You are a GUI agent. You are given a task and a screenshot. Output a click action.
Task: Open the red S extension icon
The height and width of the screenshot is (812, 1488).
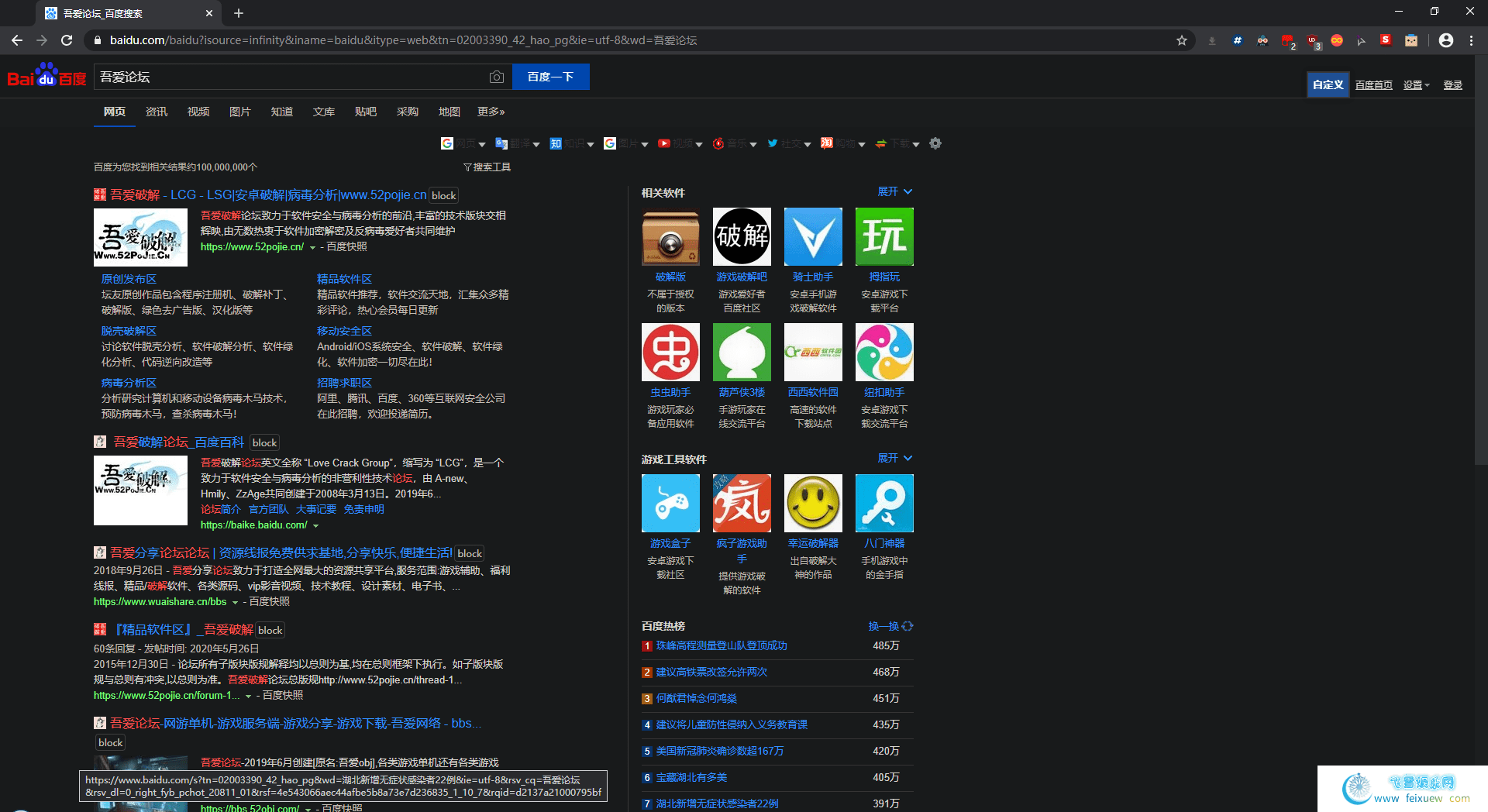[1386, 40]
